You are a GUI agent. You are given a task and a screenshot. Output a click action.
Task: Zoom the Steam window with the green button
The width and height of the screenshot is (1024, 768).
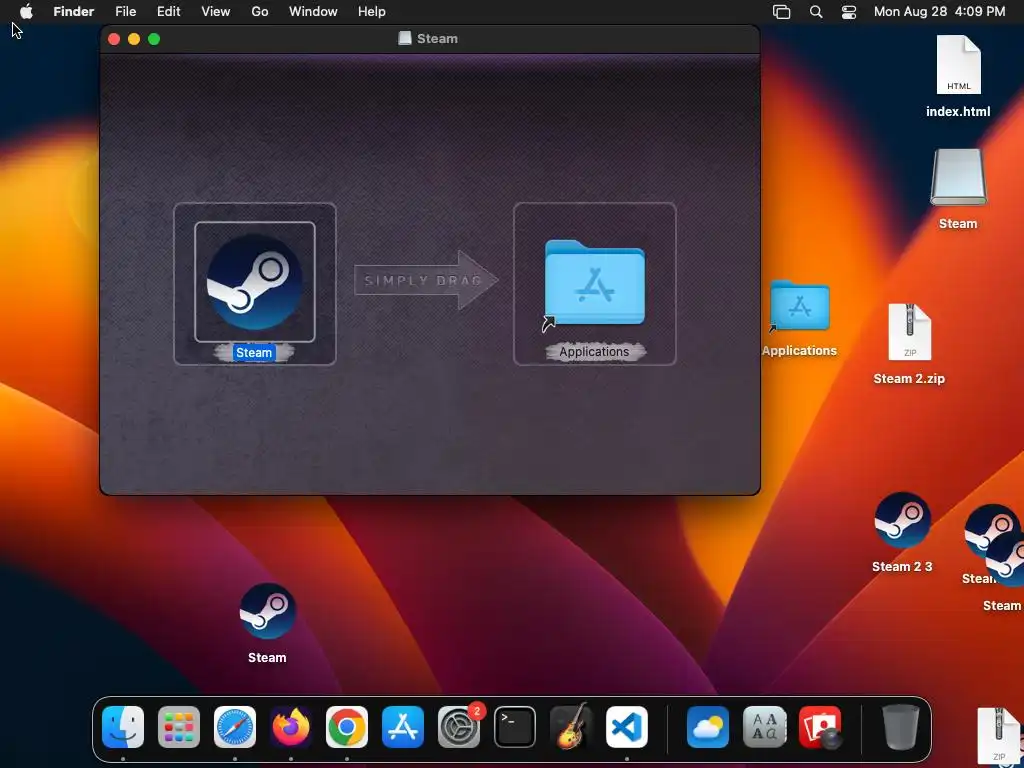(154, 39)
